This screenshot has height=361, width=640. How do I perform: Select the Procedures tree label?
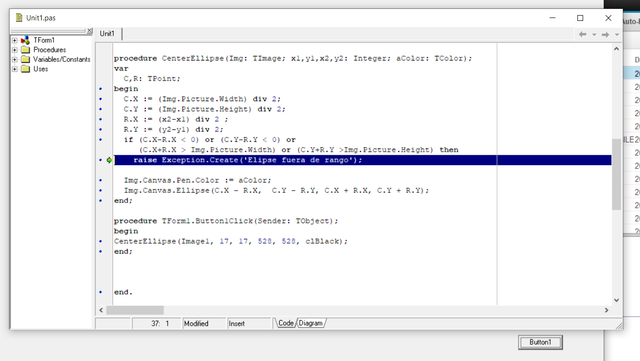click(49, 50)
